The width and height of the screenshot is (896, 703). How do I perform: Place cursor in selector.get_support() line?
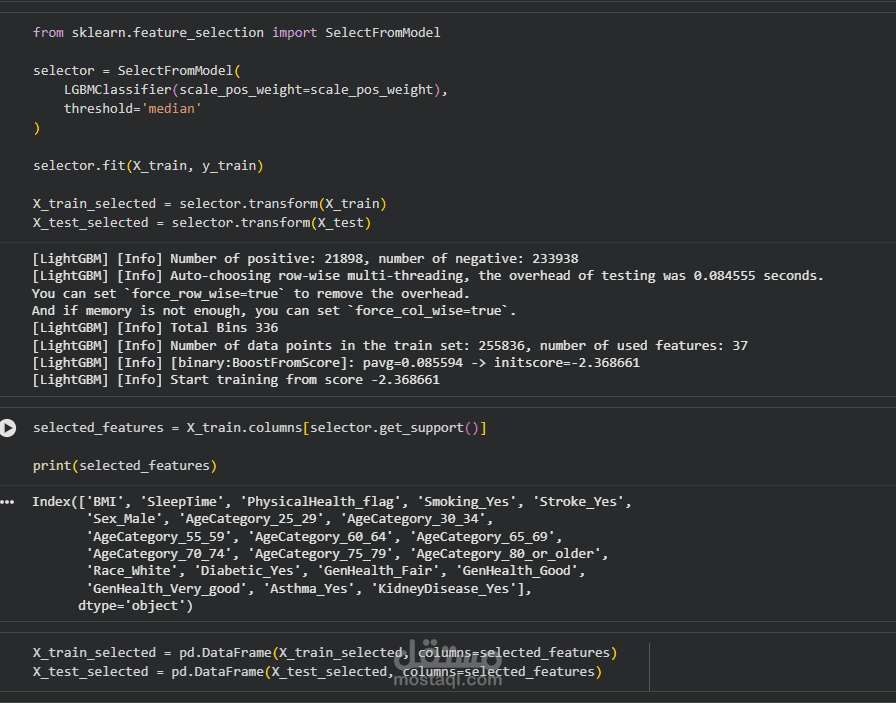260,428
